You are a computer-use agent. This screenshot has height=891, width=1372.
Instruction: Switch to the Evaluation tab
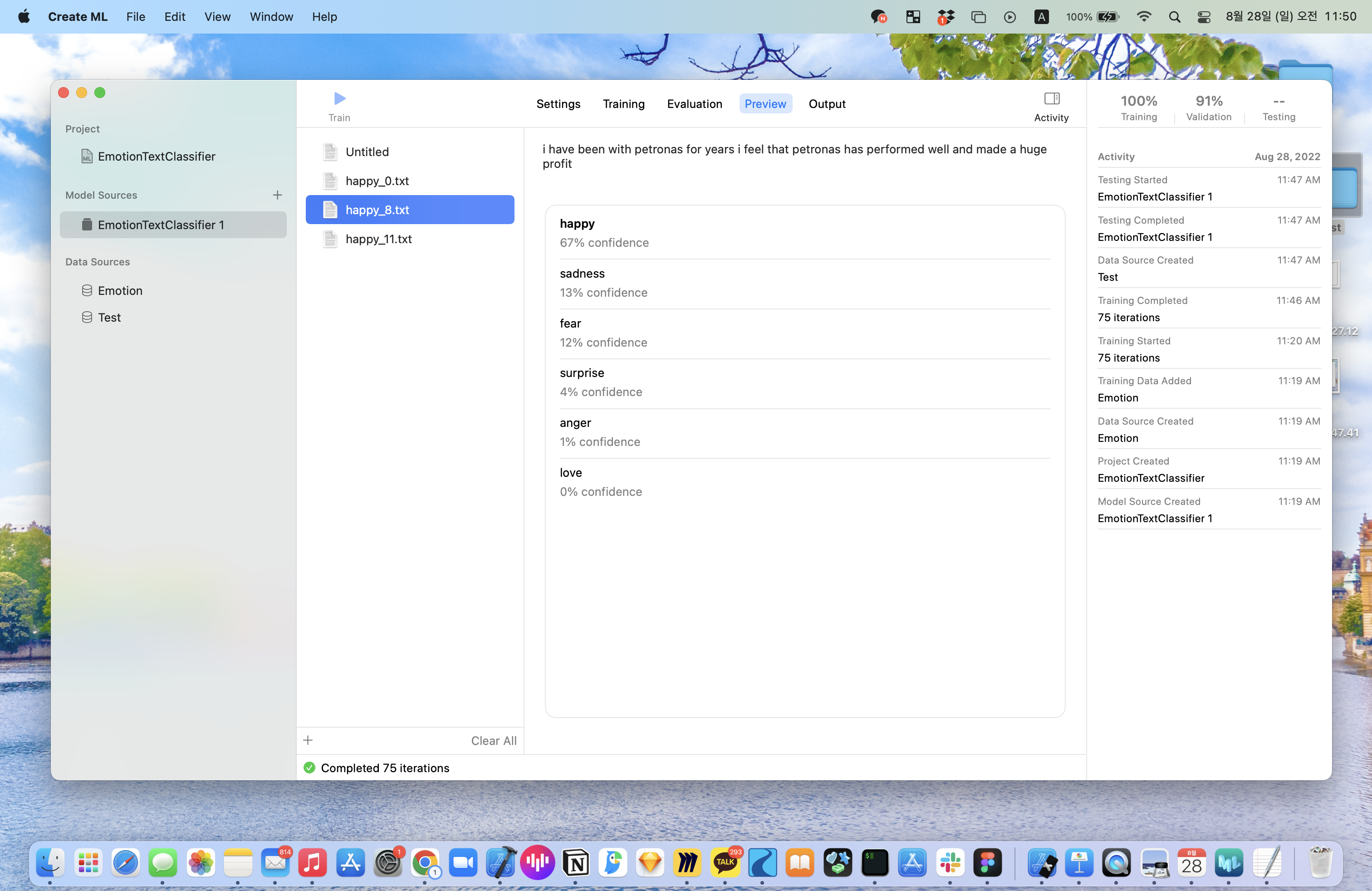pos(694,104)
